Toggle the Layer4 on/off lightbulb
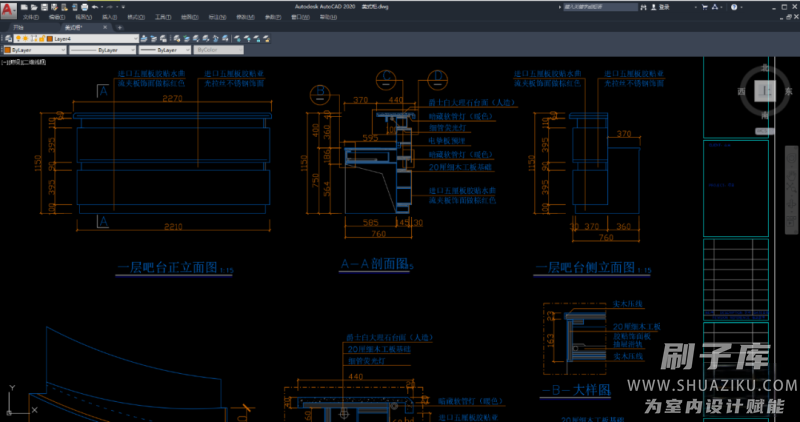This screenshot has height=422, width=800. coord(18,38)
